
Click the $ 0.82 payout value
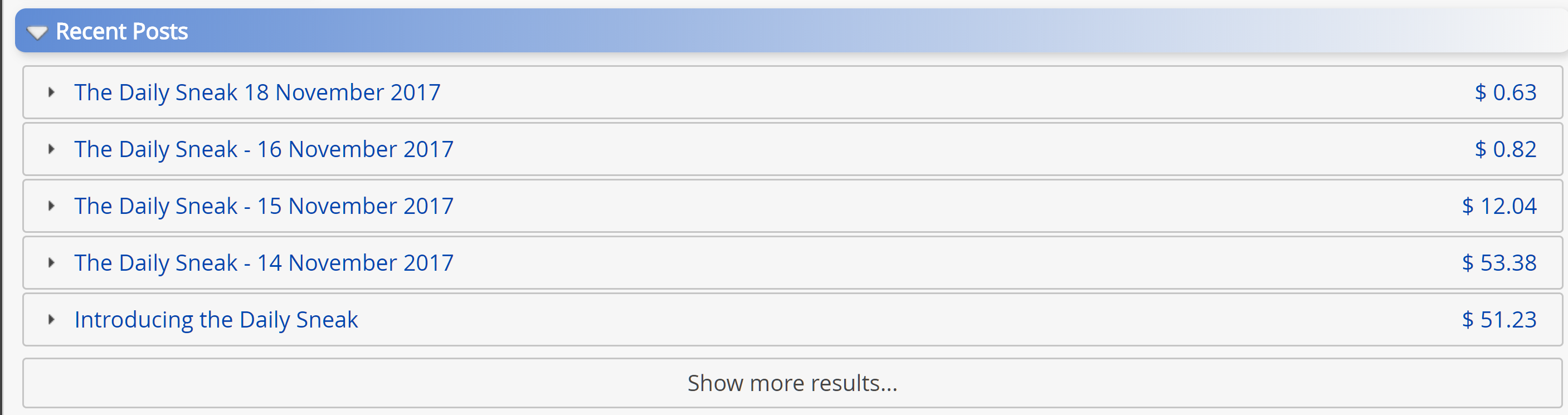[x=1505, y=149]
